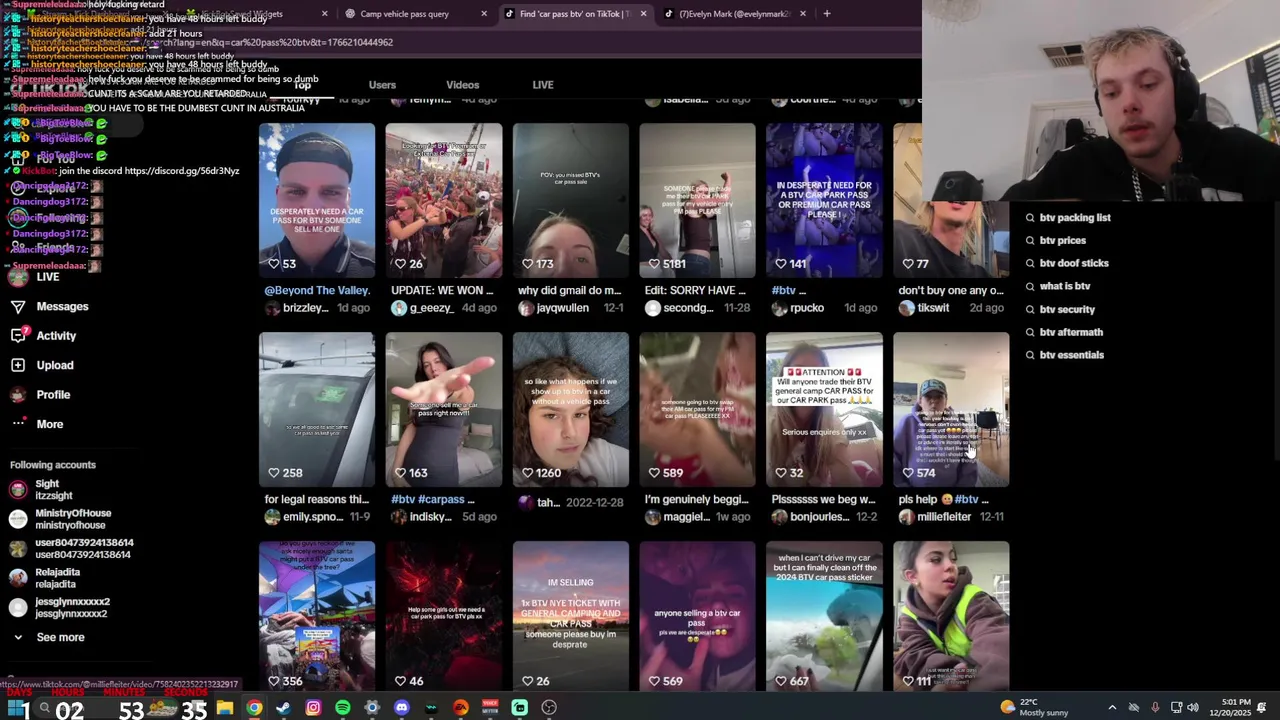Click the Sight account avatar
The image size is (1280, 720).
pos(18,490)
